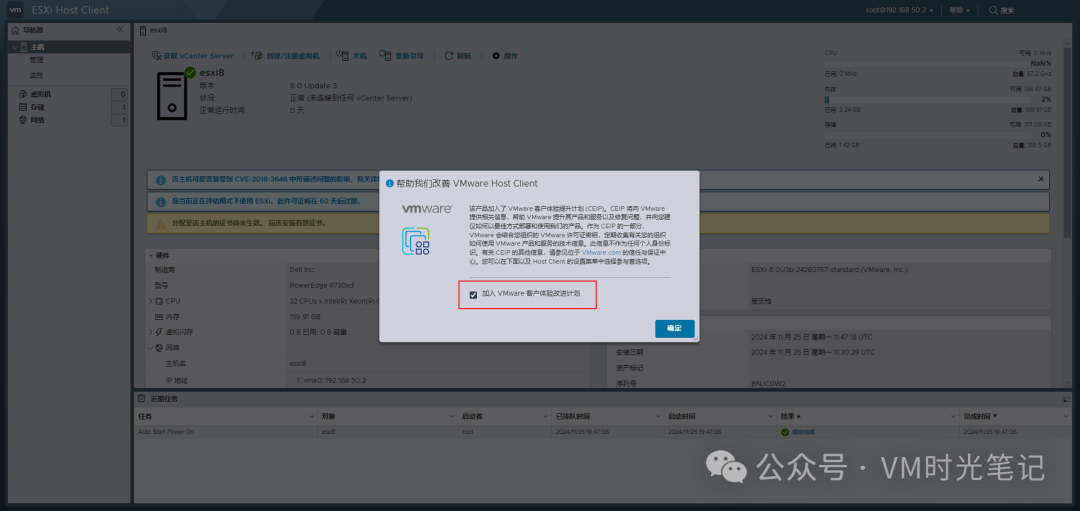Click the 刷新 refresh toolbar button
This screenshot has width=1080, height=511.
[457, 56]
